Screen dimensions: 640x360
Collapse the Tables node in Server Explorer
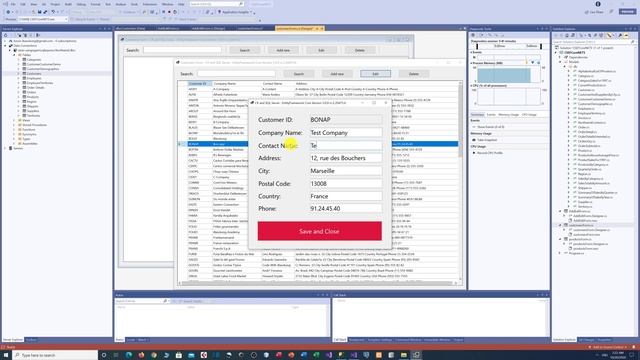pos(14,55)
